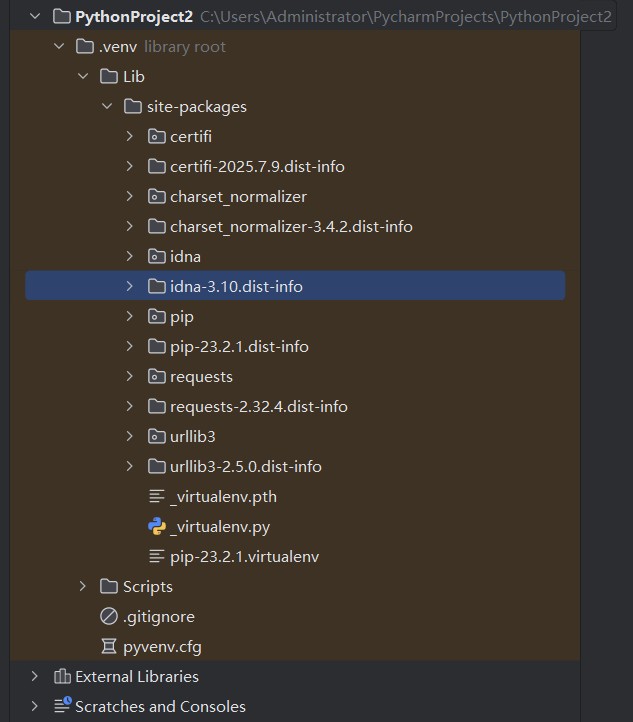Screen dimensions: 633x722
Task: Click the requests package folder icon
Action: 157,377
